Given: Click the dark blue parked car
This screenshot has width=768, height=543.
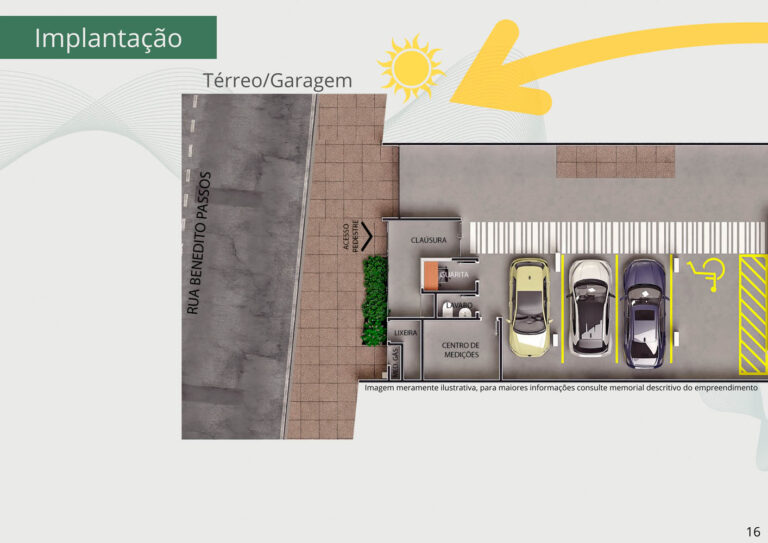Looking at the screenshot, I should tap(645, 313).
